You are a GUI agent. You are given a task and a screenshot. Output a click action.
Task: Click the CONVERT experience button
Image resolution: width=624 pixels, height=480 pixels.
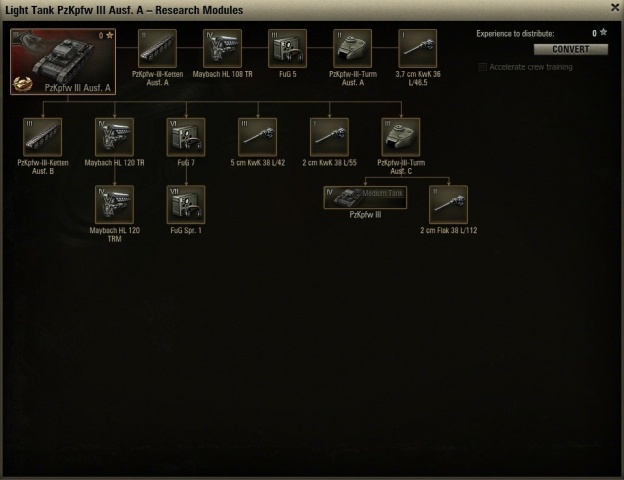point(571,49)
